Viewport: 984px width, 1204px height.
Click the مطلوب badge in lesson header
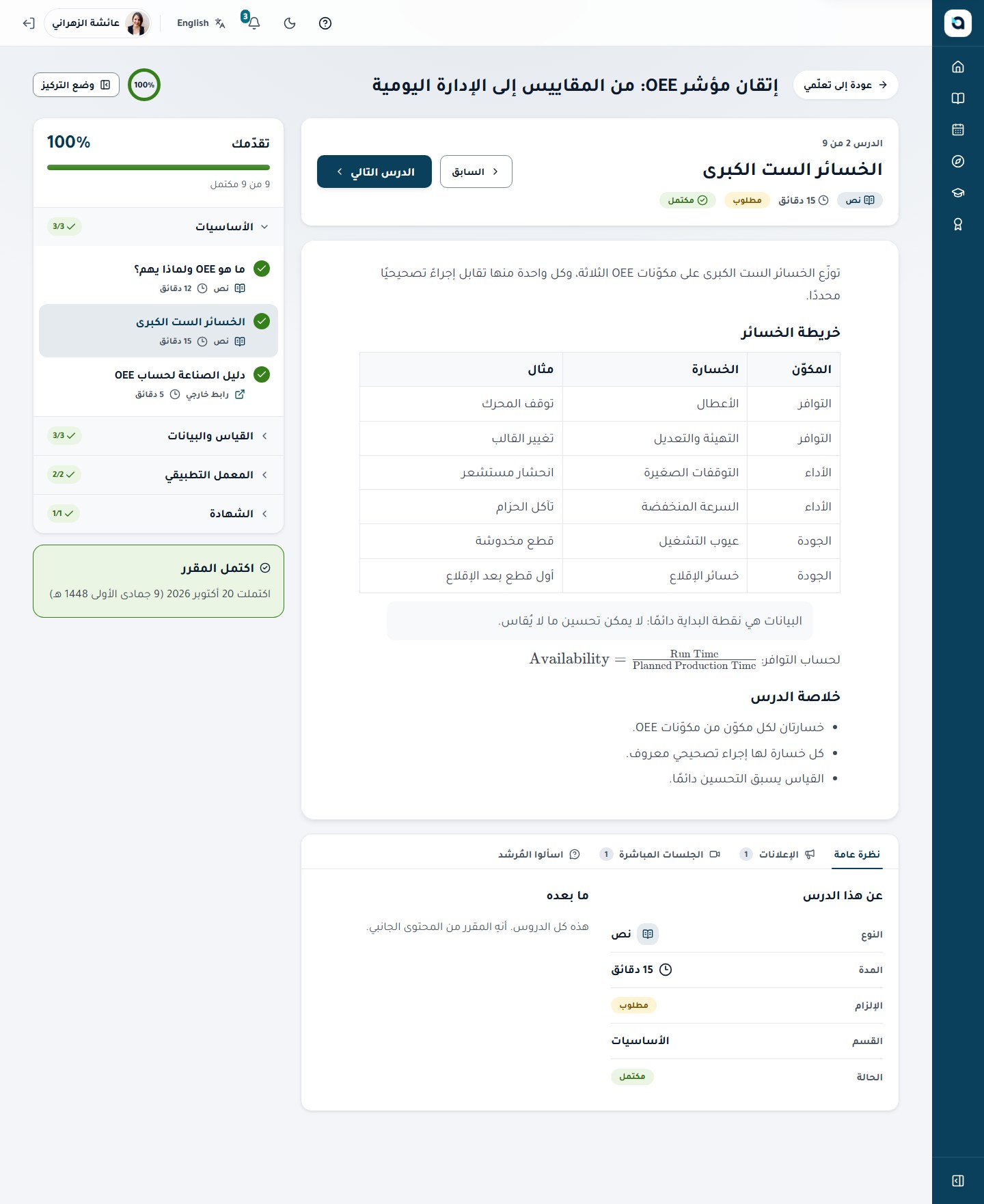pos(747,200)
